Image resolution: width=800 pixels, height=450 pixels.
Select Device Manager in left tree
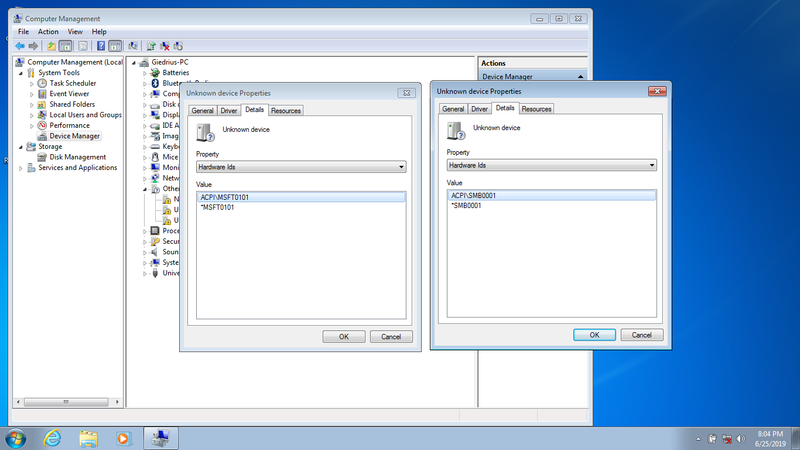click(74, 136)
